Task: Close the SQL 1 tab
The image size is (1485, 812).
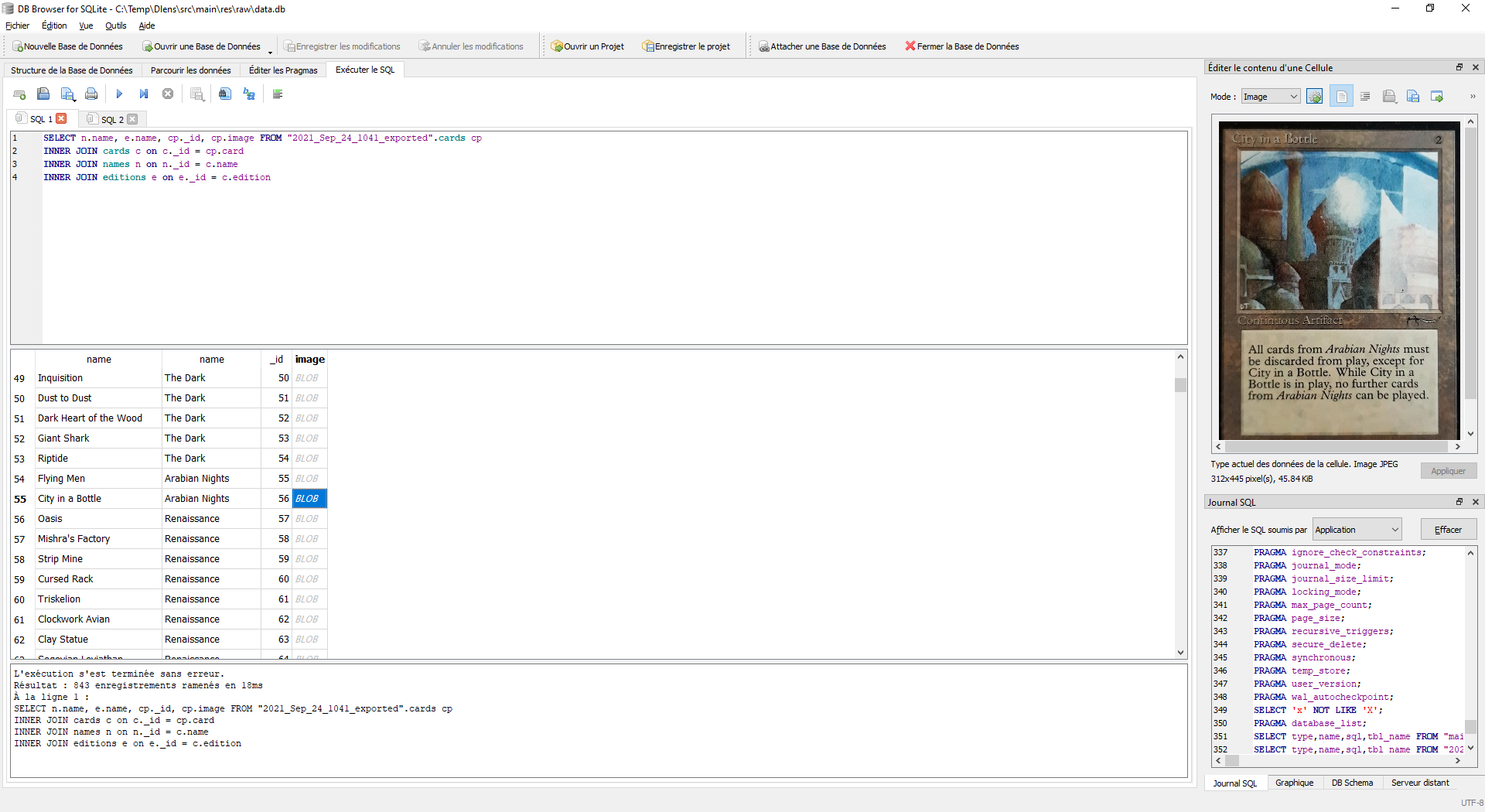Action: (62, 119)
